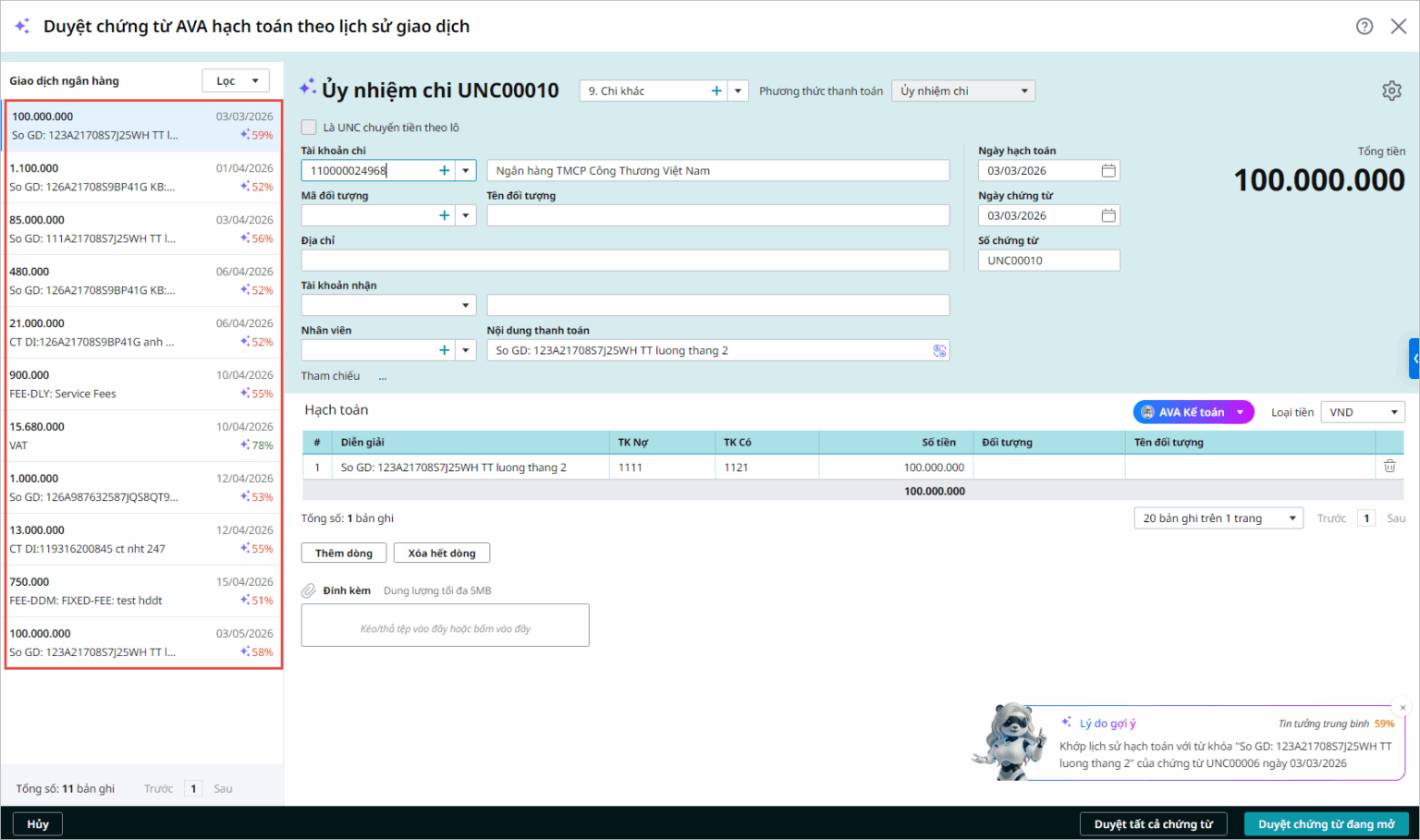
Task: Expand Tài khoản chi dropdown arrow
Action: 466,170
